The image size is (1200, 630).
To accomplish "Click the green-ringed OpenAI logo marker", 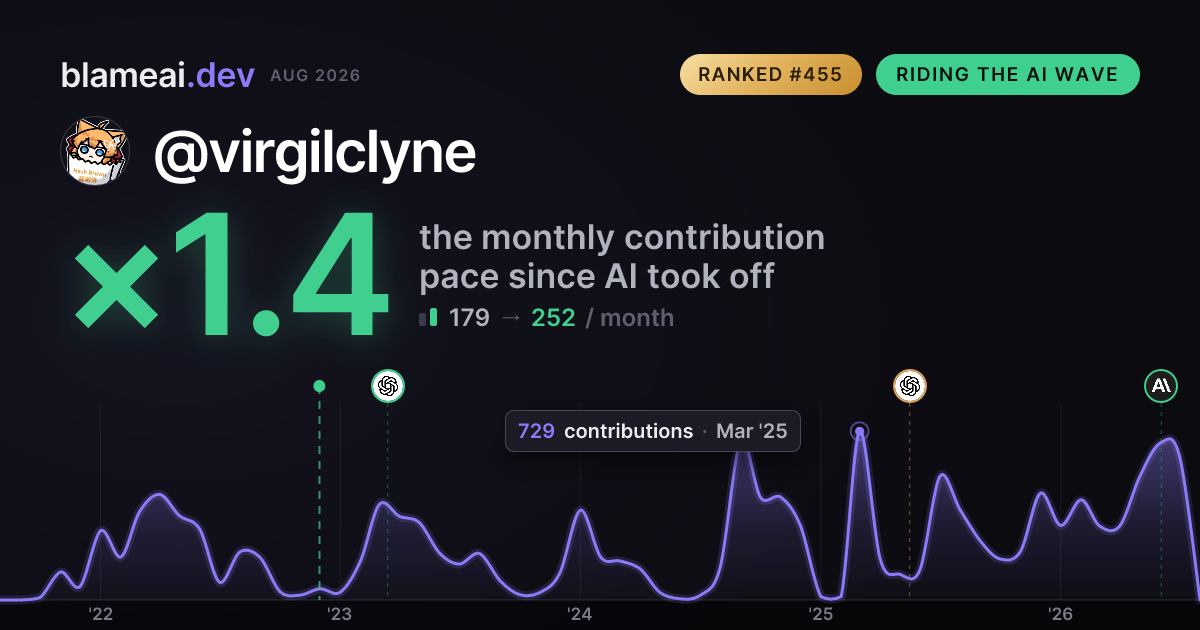I will (x=388, y=386).
